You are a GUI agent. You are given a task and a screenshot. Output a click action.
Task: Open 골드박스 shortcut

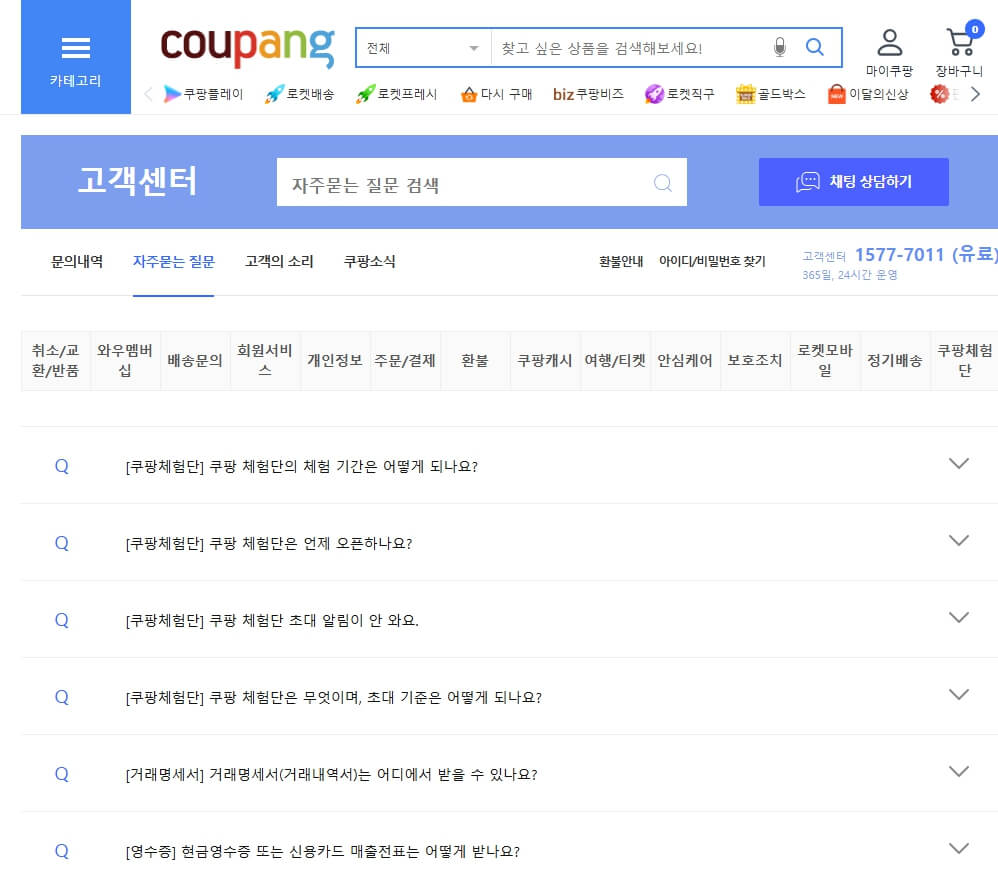[x=770, y=94]
